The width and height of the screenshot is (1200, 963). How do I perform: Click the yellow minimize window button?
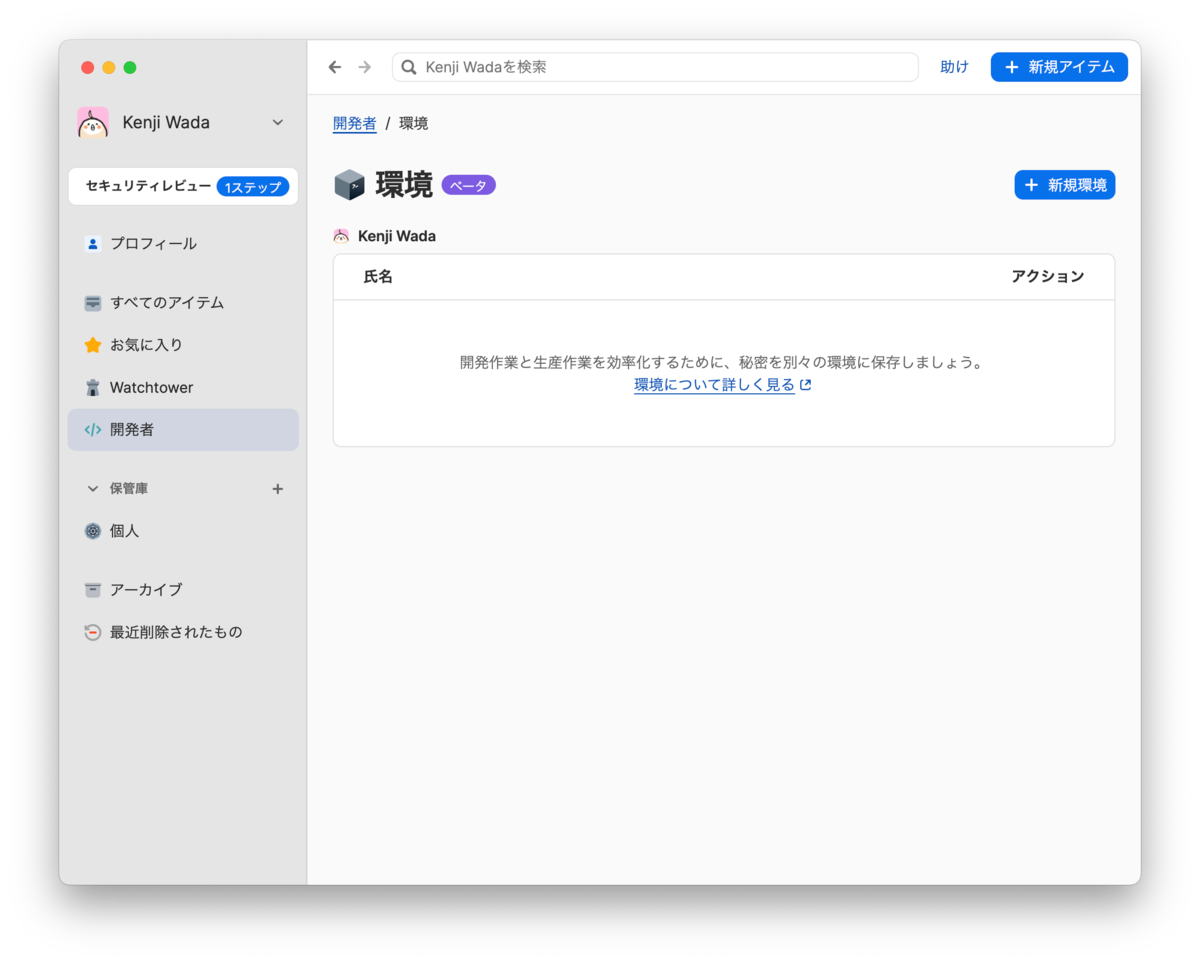[x=109, y=67]
